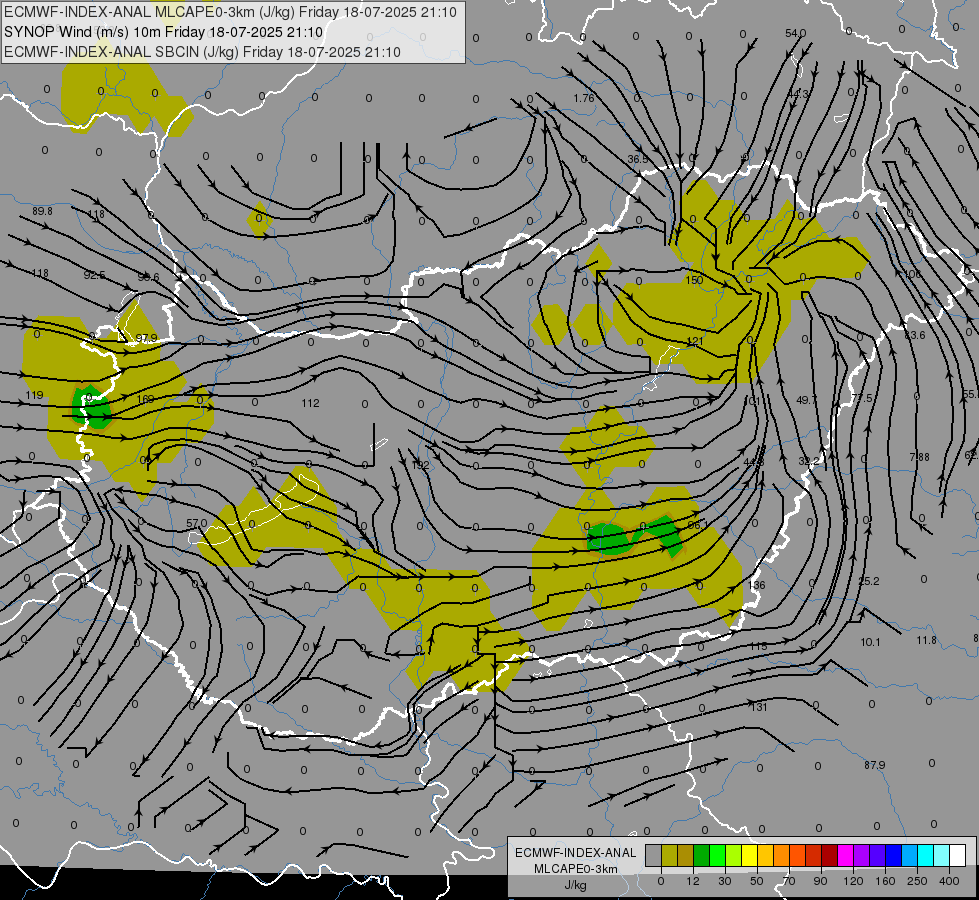Click the map value 25.2
The height and width of the screenshot is (900, 979).
(x=868, y=581)
